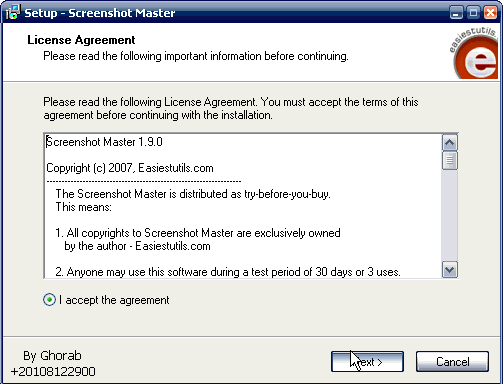The height and width of the screenshot is (384, 504).
Task: Minimize the Setup window
Action: coord(456,13)
